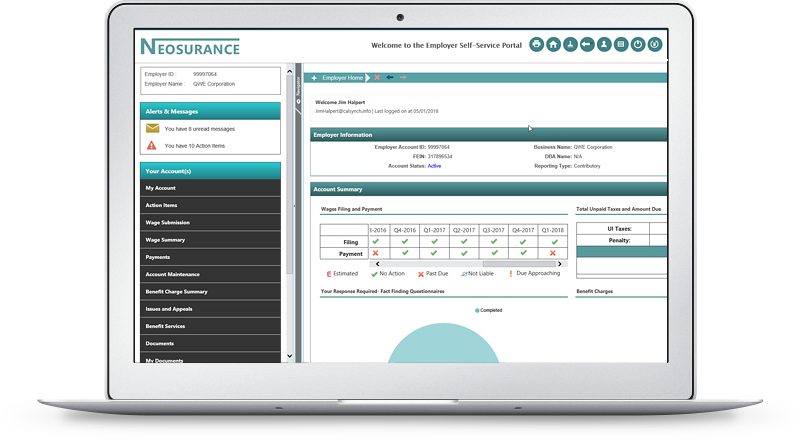
Task: Click the power logout icon
Action: 638,44
